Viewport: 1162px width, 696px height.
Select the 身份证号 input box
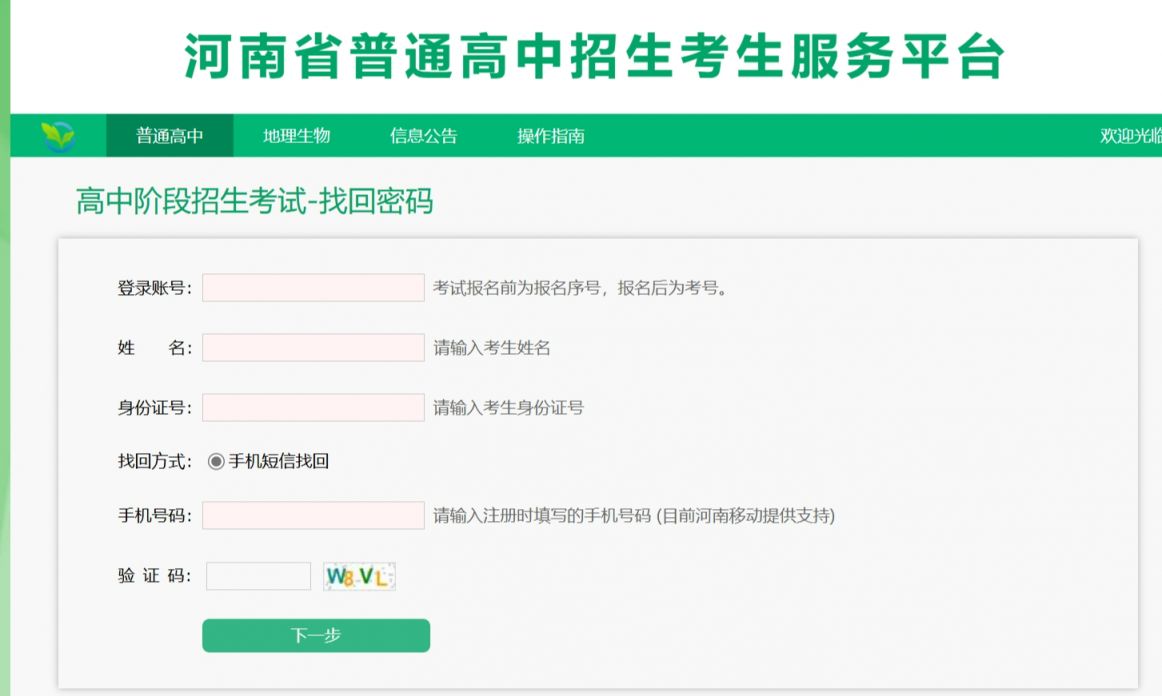(313, 408)
